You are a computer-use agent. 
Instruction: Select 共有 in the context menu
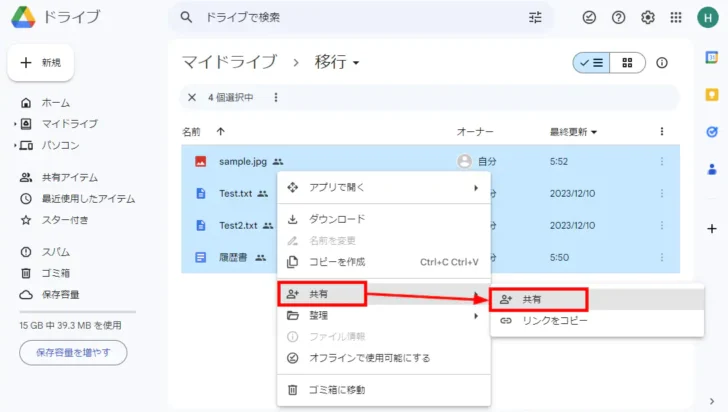point(384,294)
